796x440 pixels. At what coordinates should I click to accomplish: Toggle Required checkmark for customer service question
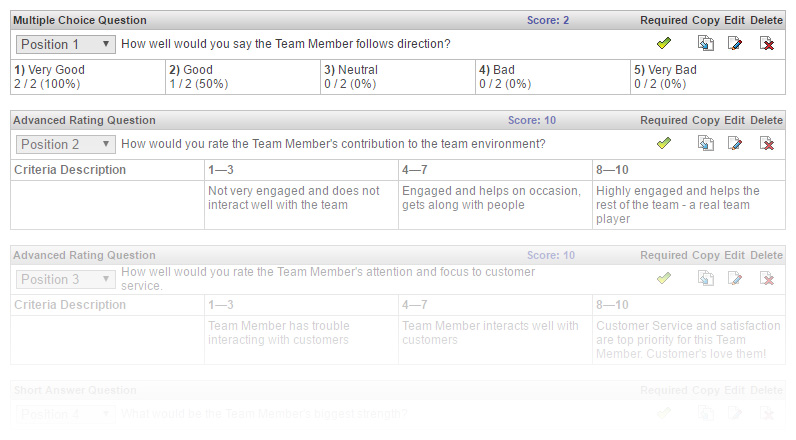(663, 279)
